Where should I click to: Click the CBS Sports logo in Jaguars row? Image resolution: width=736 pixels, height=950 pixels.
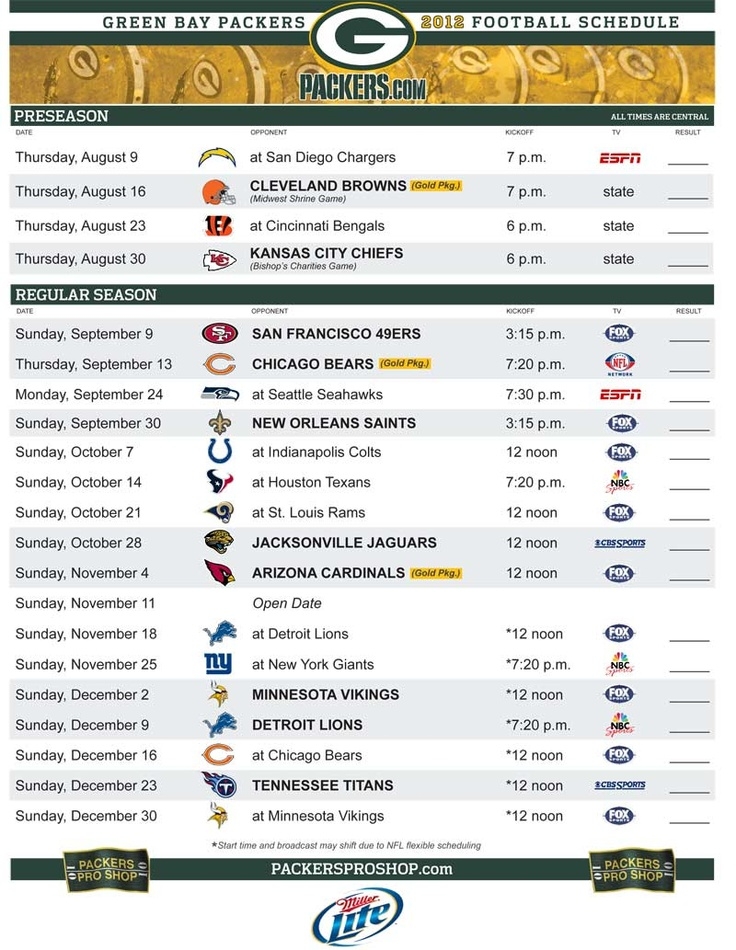pos(620,543)
